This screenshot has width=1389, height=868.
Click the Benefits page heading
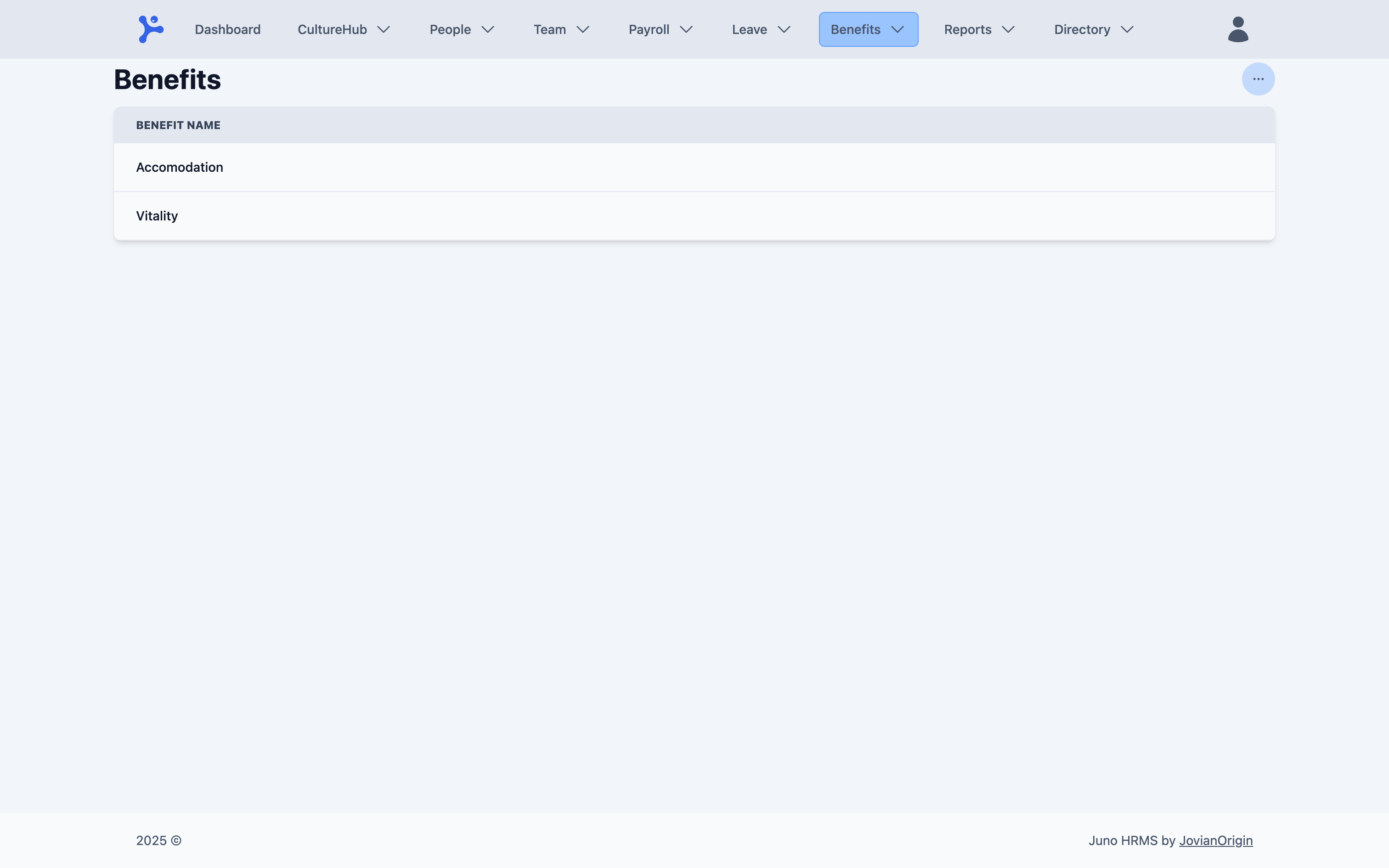click(x=167, y=79)
